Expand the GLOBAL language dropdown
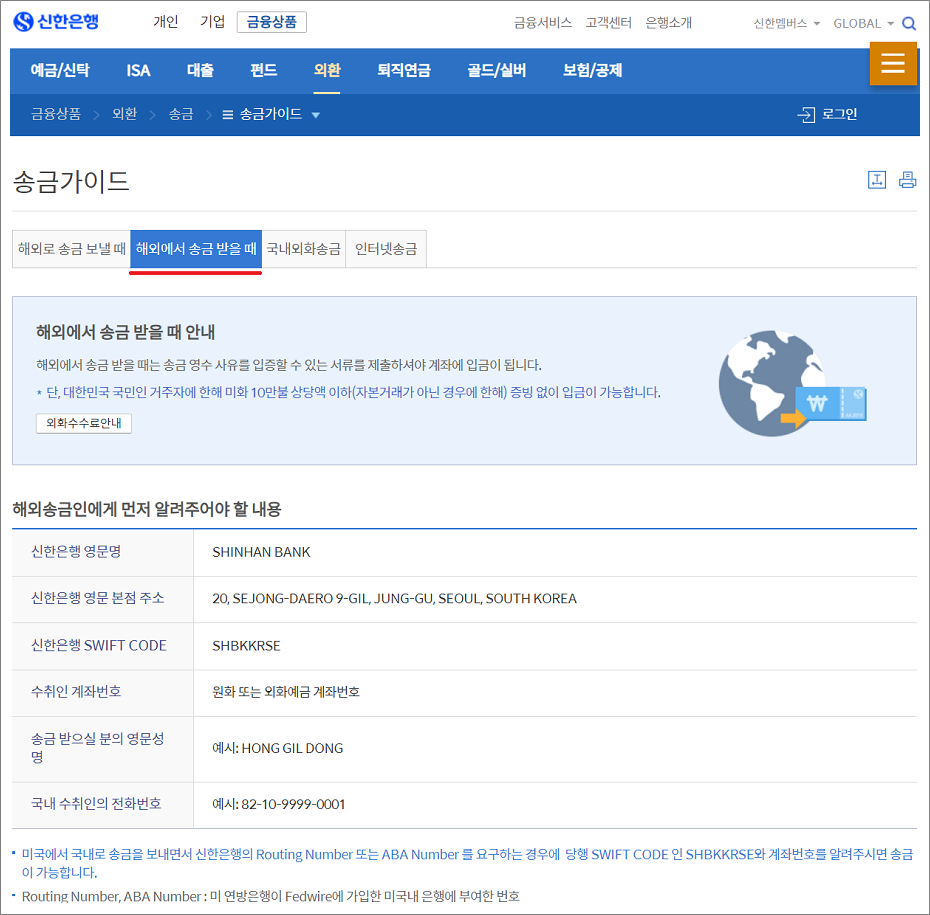This screenshot has height=915, width=930. coord(864,23)
